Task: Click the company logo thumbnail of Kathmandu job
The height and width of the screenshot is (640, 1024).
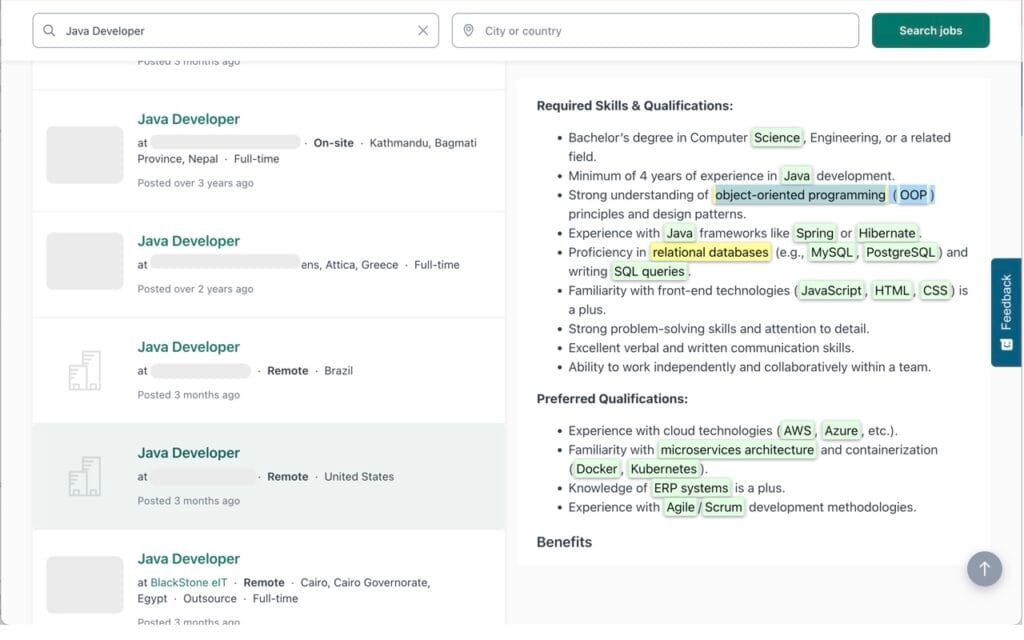Action: [85, 155]
